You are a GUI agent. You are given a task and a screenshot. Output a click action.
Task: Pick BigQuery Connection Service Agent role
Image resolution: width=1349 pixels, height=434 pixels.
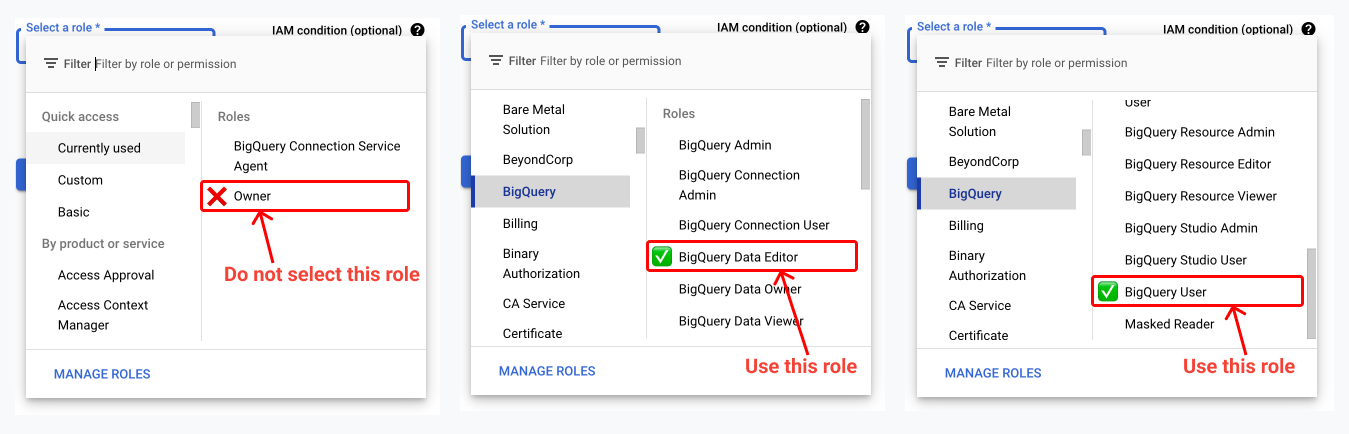pyautogui.click(x=317, y=156)
